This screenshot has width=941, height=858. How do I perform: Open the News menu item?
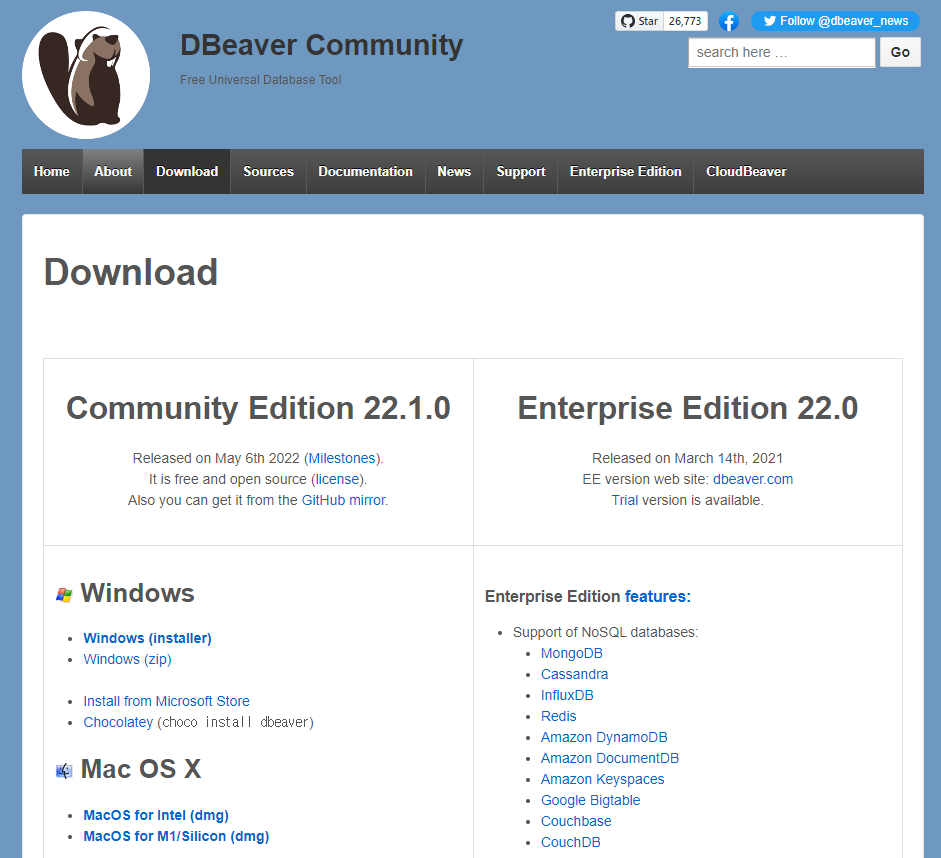click(x=454, y=172)
